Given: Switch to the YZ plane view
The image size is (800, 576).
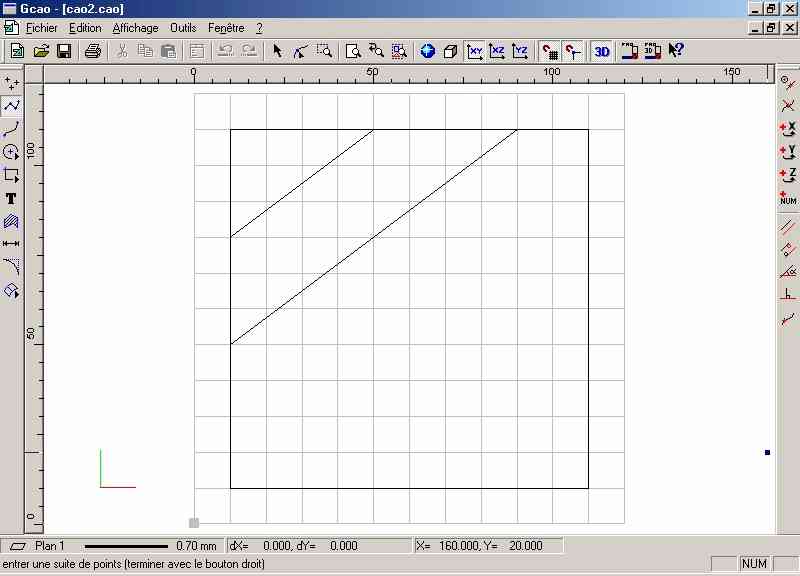Looking at the screenshot, I should tap(520, 51).
